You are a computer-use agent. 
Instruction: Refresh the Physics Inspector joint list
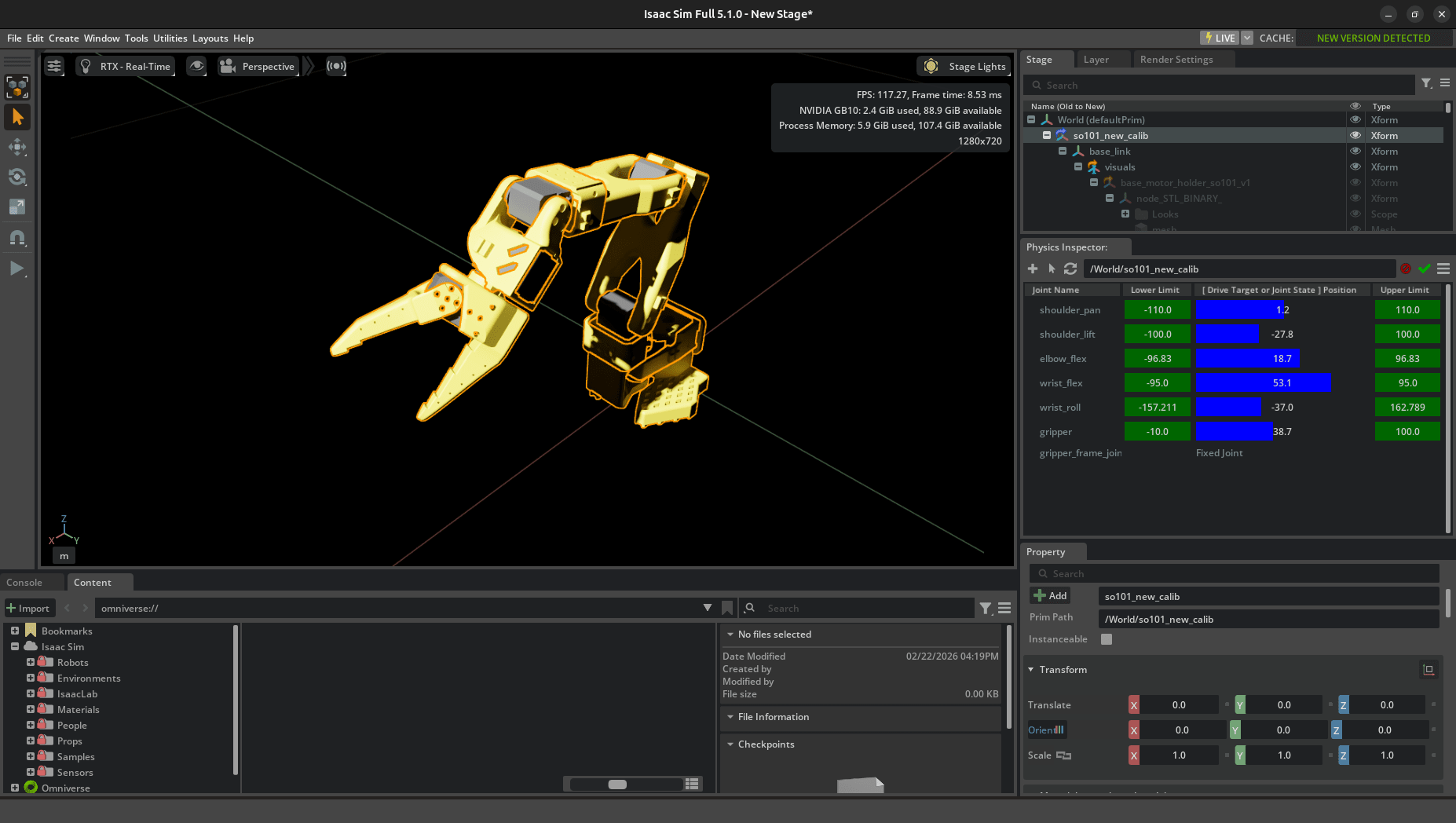[x=1070, y=269]
